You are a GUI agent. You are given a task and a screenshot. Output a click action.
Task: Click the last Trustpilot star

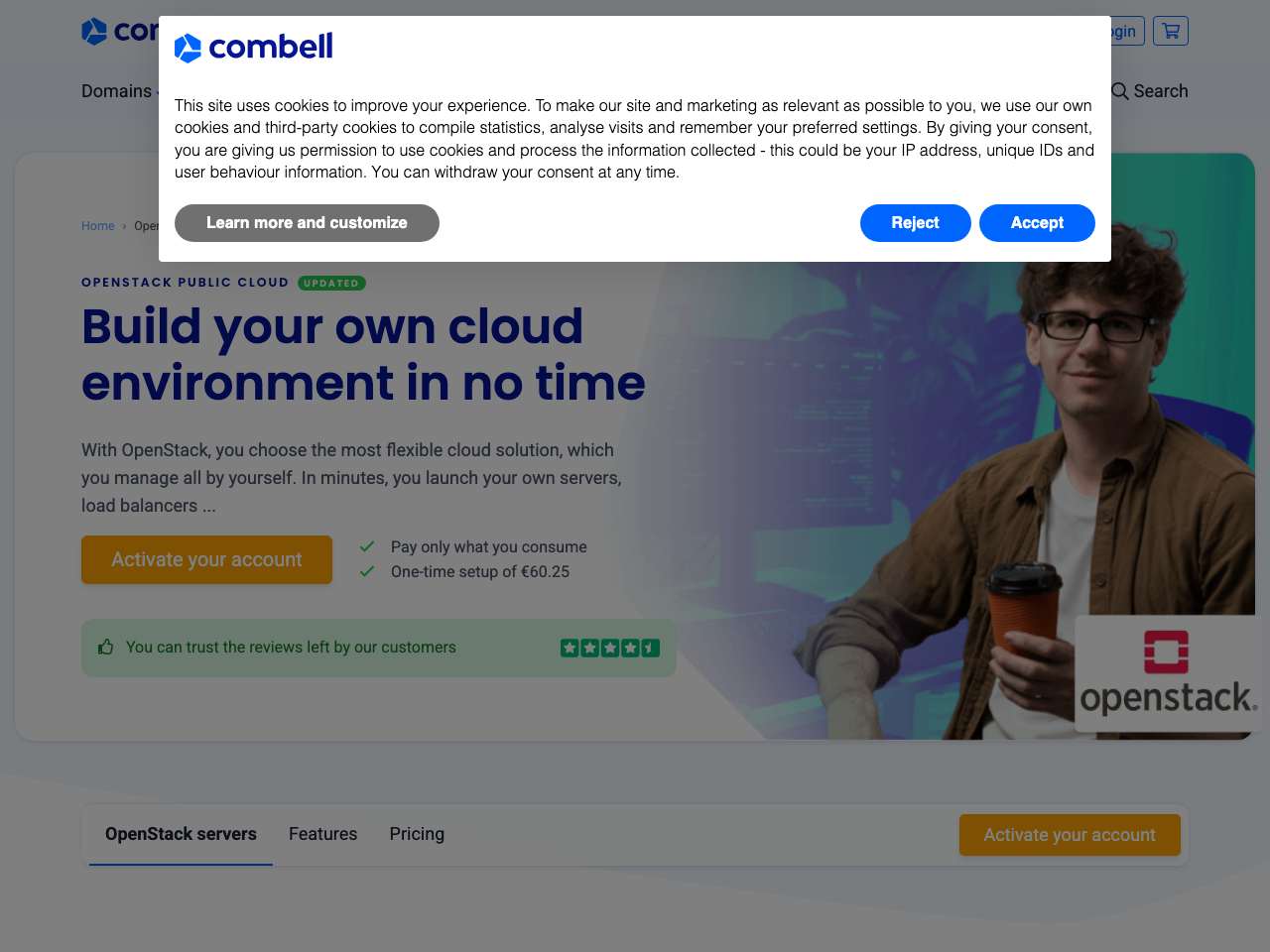pos(650,647)
